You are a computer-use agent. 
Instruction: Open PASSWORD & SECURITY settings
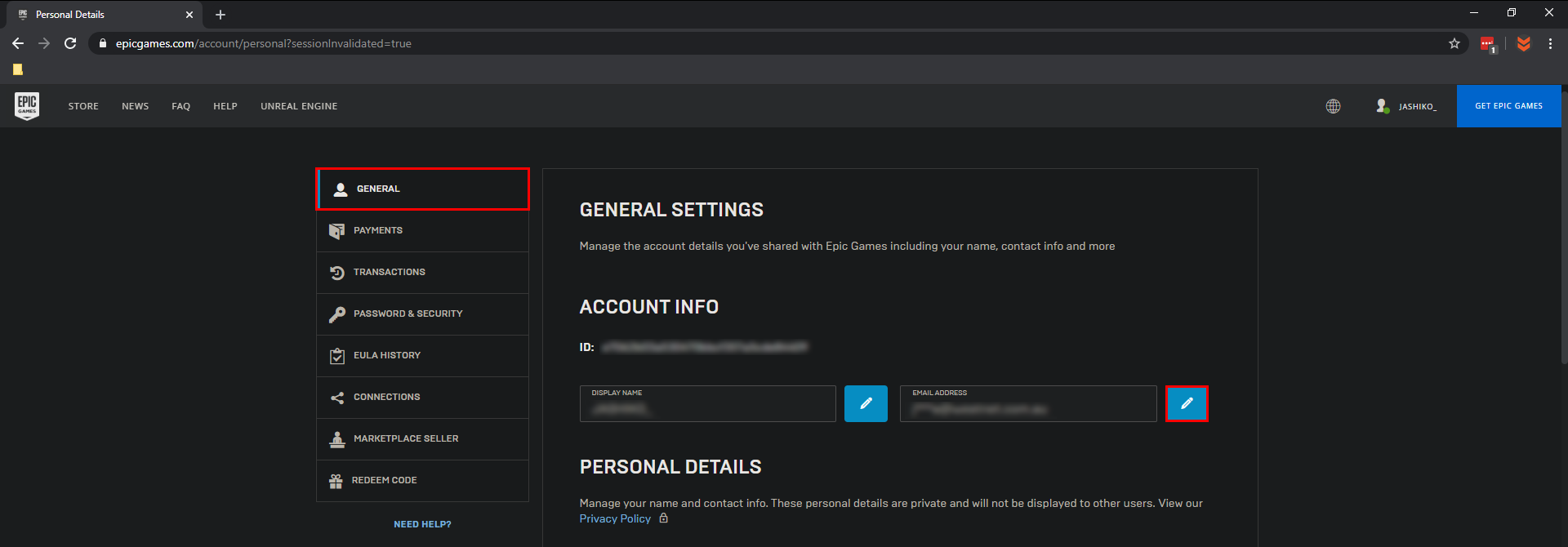422,314
